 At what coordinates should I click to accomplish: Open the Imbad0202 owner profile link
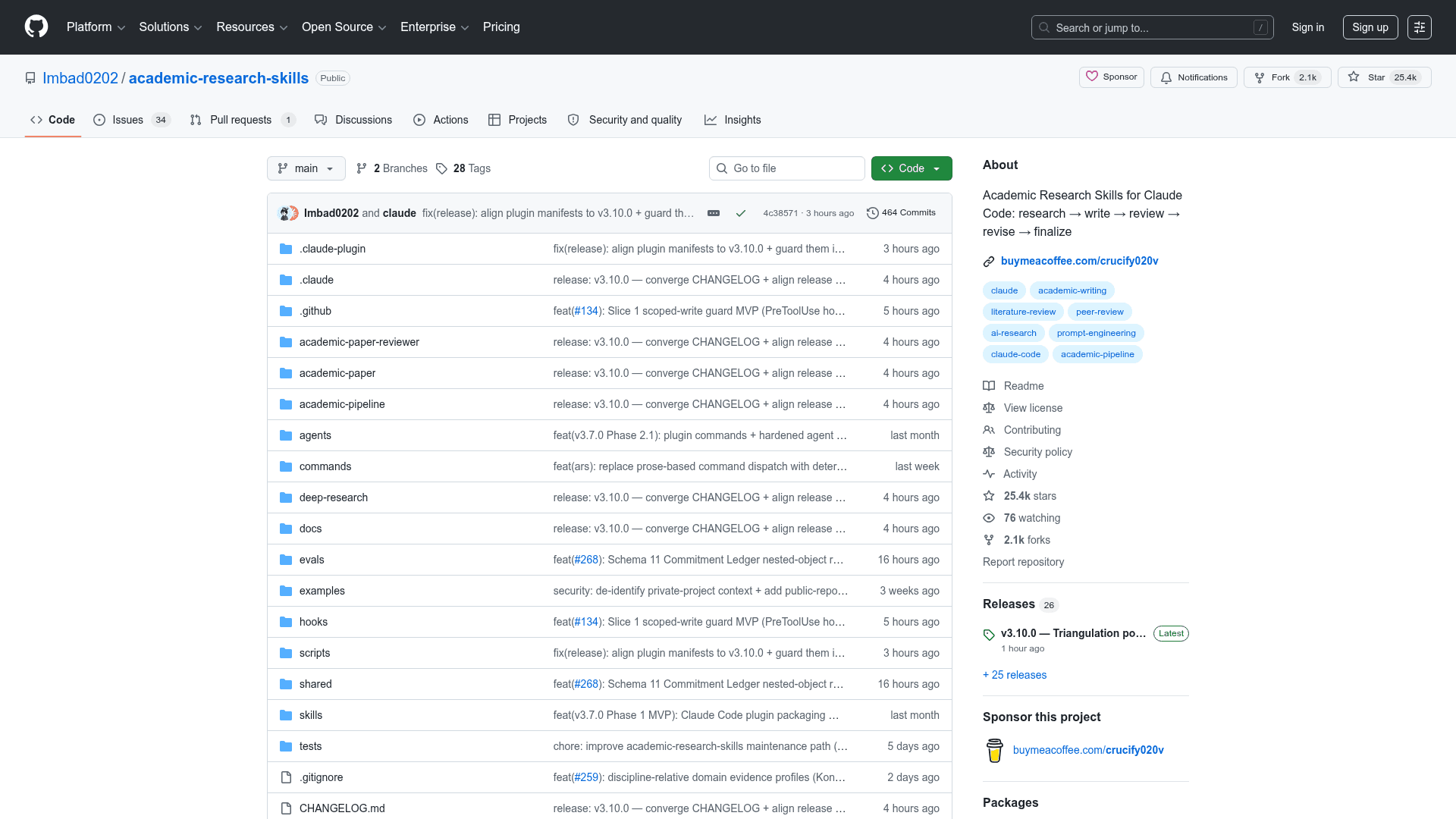(x=80, y=78)
